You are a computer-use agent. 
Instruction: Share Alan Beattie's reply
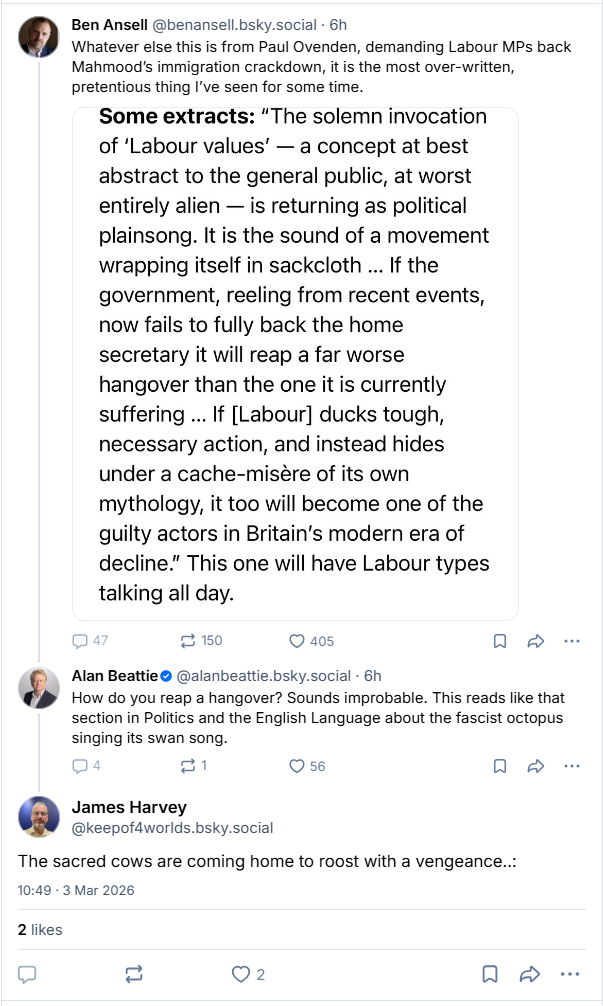point(535,766)
